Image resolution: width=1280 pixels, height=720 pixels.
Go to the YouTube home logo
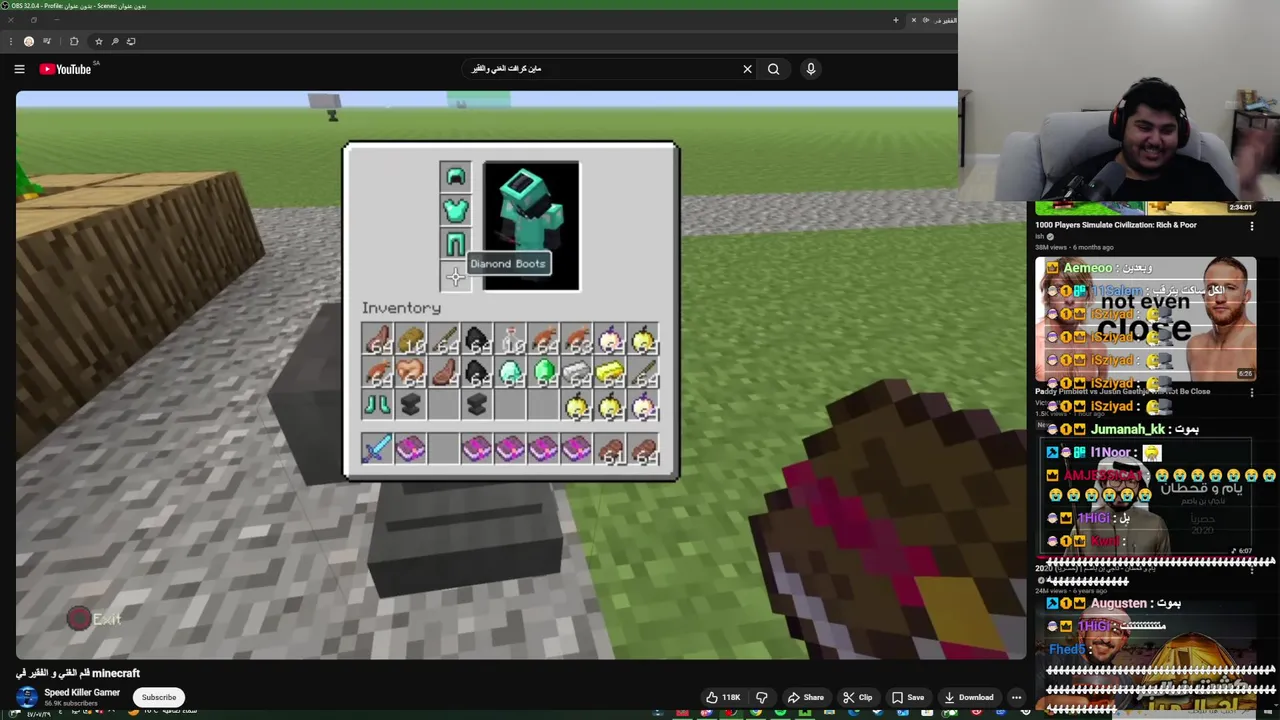tap(66, 69)
